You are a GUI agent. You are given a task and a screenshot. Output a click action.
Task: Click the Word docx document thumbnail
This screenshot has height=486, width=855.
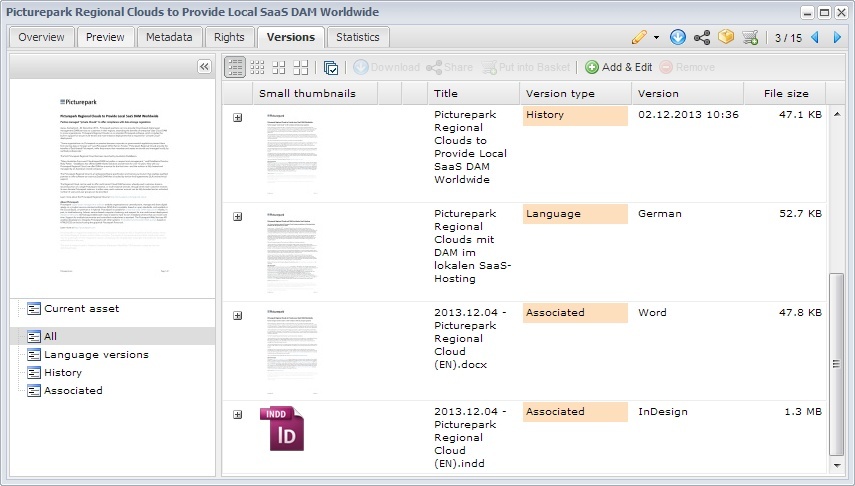(291, 351)
